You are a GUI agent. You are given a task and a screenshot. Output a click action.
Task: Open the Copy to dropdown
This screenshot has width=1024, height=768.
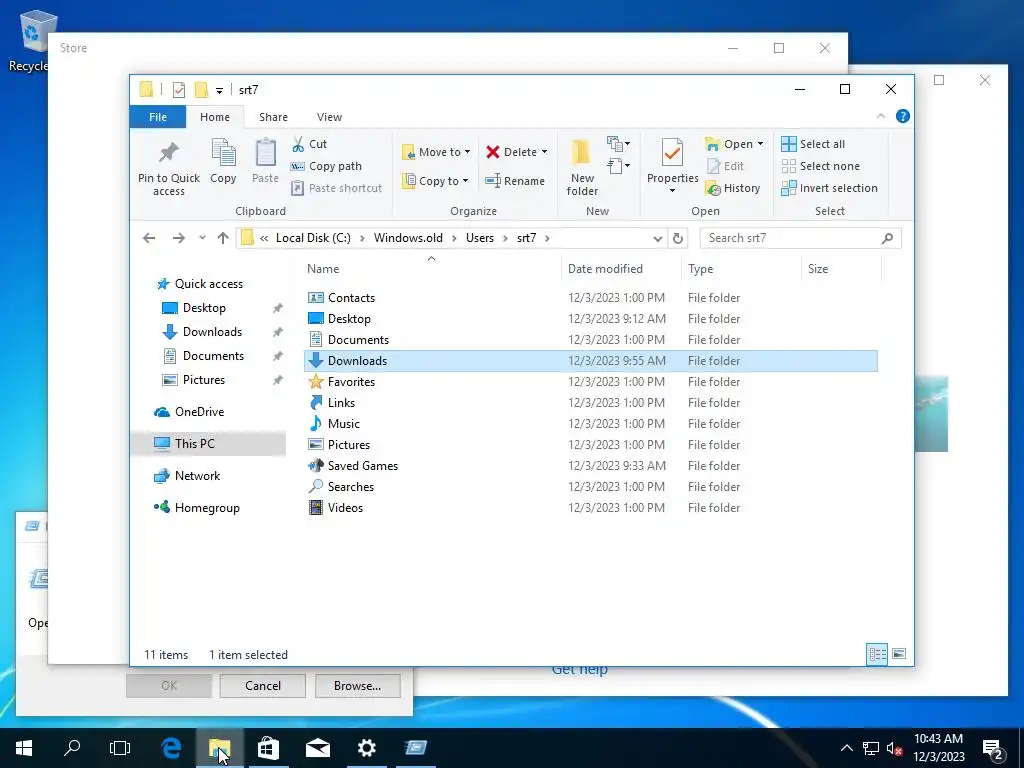point(436,181)
